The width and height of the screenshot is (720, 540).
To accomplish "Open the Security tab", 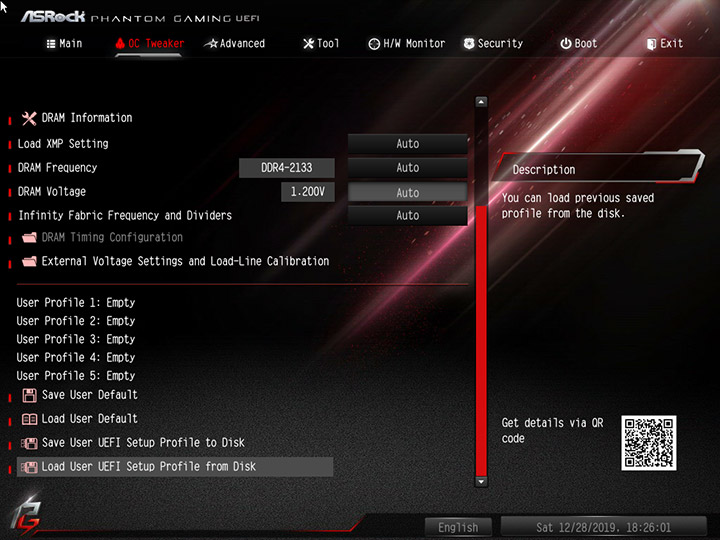I will pyautogui.click(x=493, y=44).
